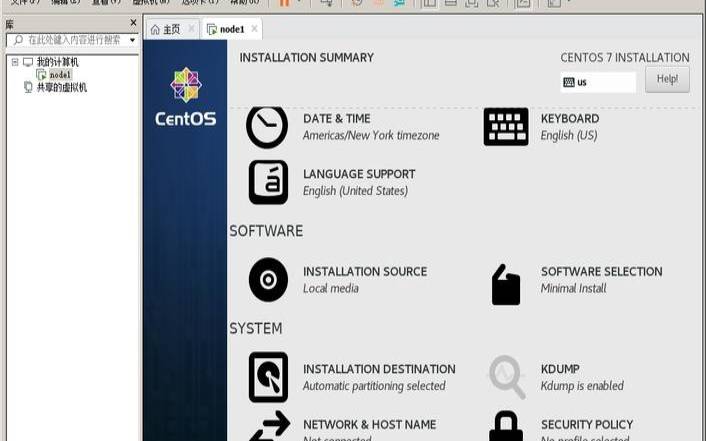Close the node1 tab
This screenshot has height=441, width=706.
[254, 29]
